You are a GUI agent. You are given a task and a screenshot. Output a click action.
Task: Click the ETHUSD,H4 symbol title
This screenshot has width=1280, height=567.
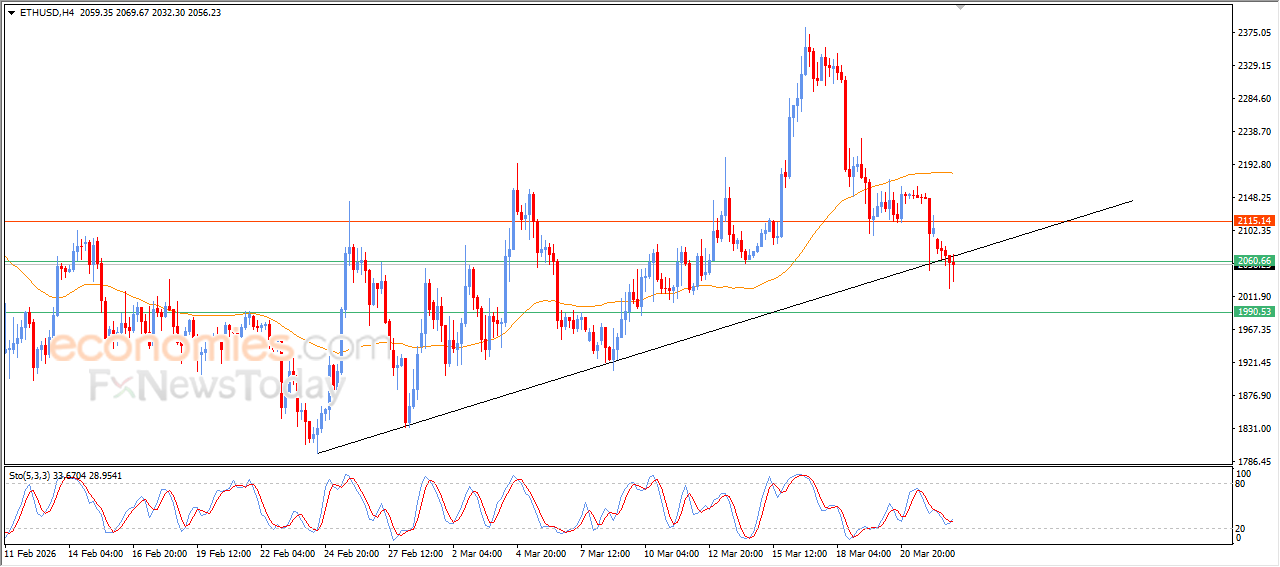[46, 13]
